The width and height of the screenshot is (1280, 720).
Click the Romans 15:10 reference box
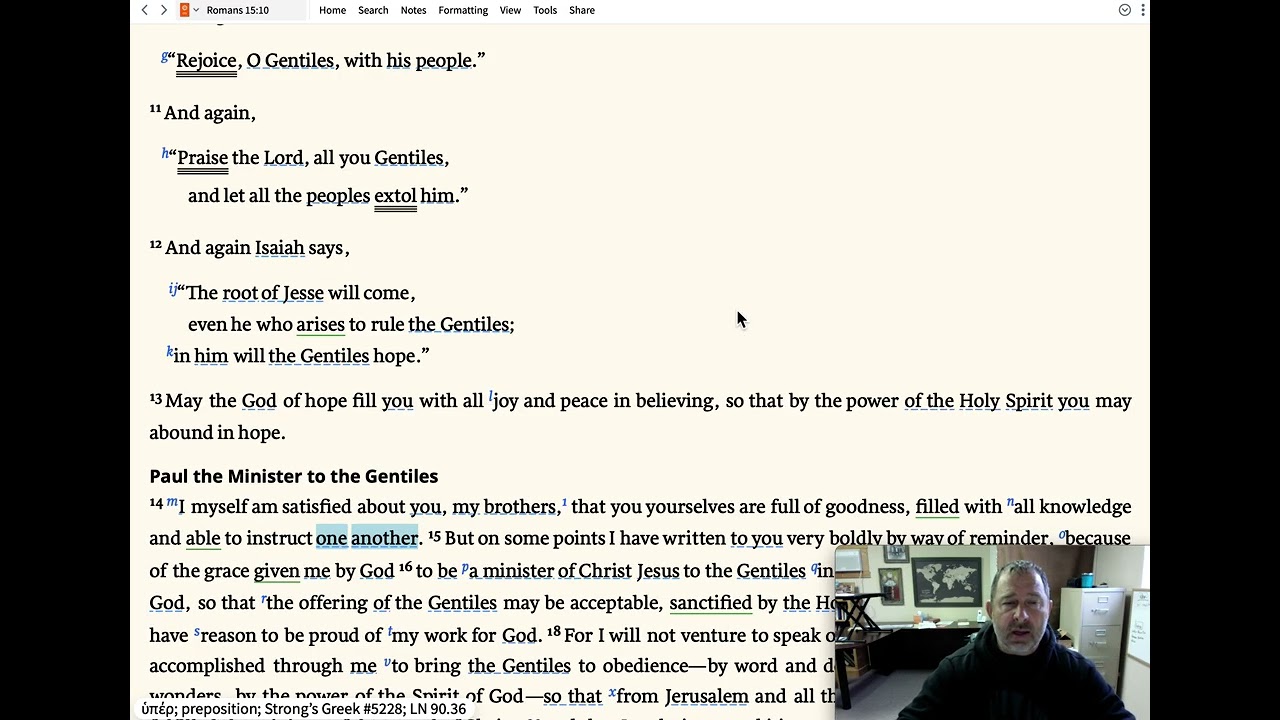[x=253, y=10]
